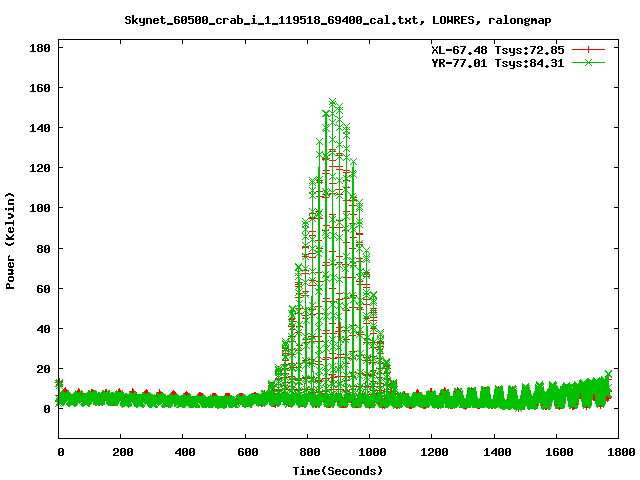Screen dimensions: 640x480
Task: Click the x-axis tick label 1800
Action: point(621,452)
